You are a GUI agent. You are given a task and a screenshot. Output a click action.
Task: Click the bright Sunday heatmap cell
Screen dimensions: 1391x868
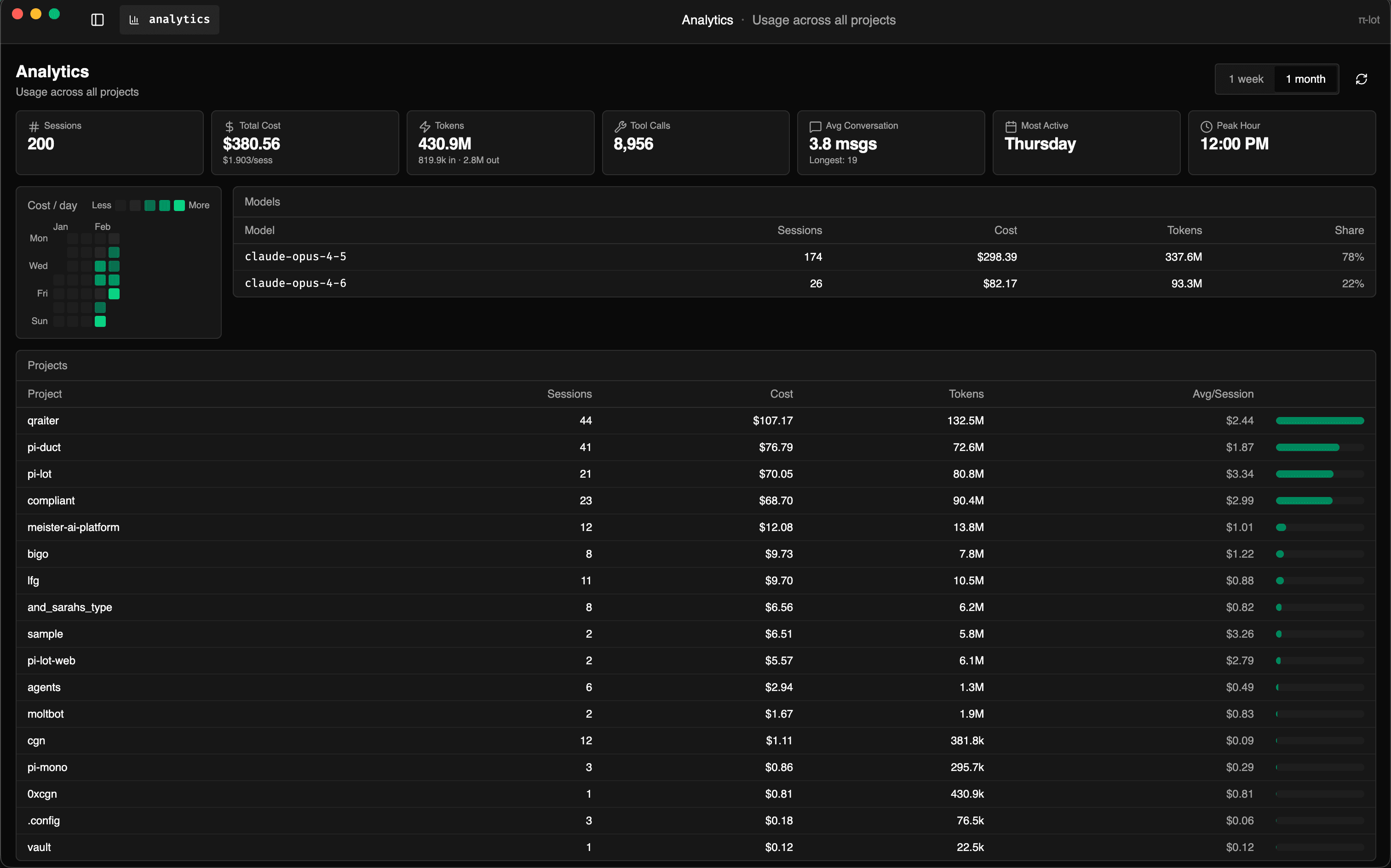click(100, 321)
